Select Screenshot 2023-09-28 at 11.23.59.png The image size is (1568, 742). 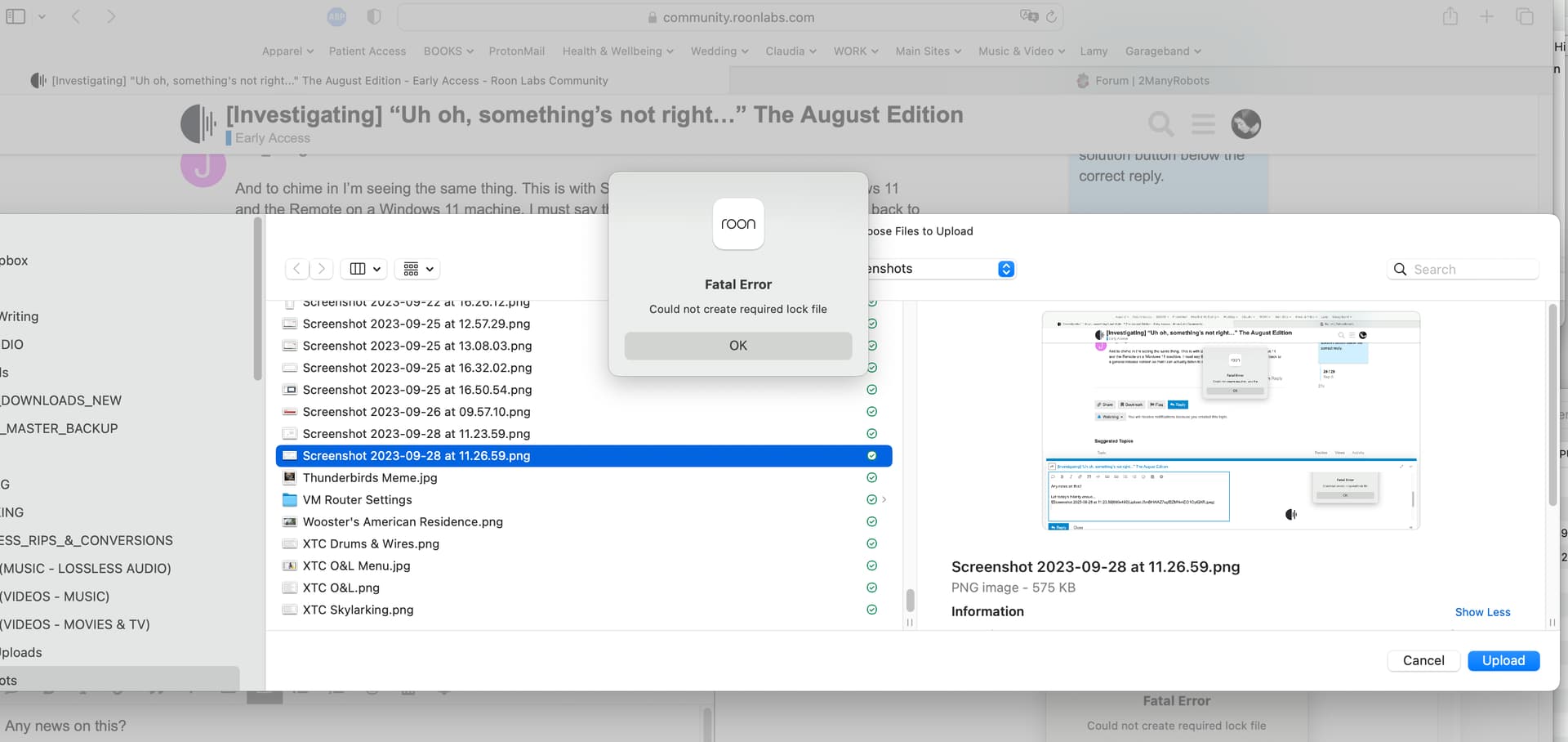pos(416,434)
